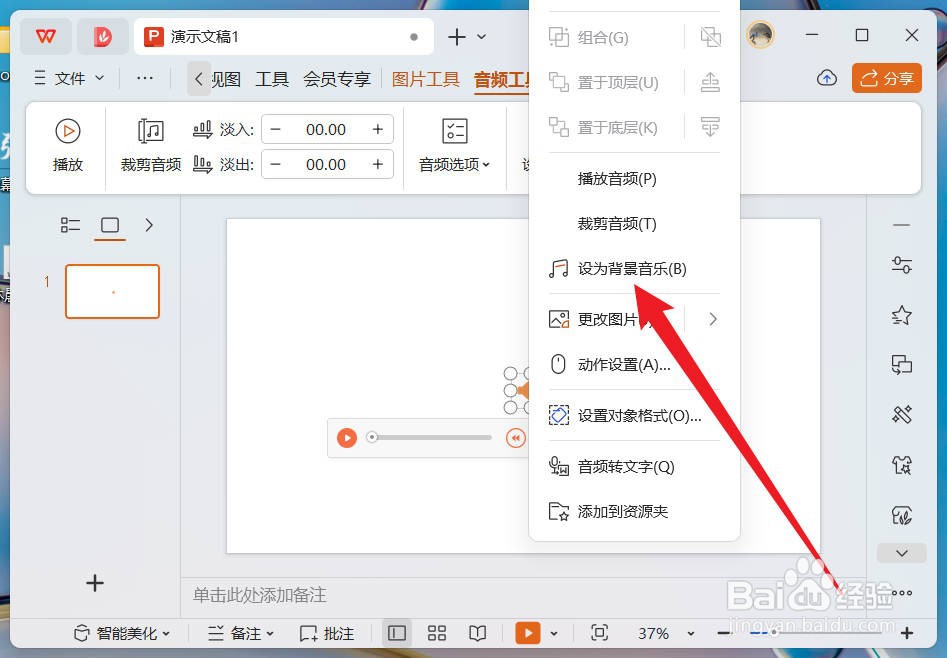Screen dimensions: 947x658
Task: Click the 分享 share button
Action: (x=886, y=76)
